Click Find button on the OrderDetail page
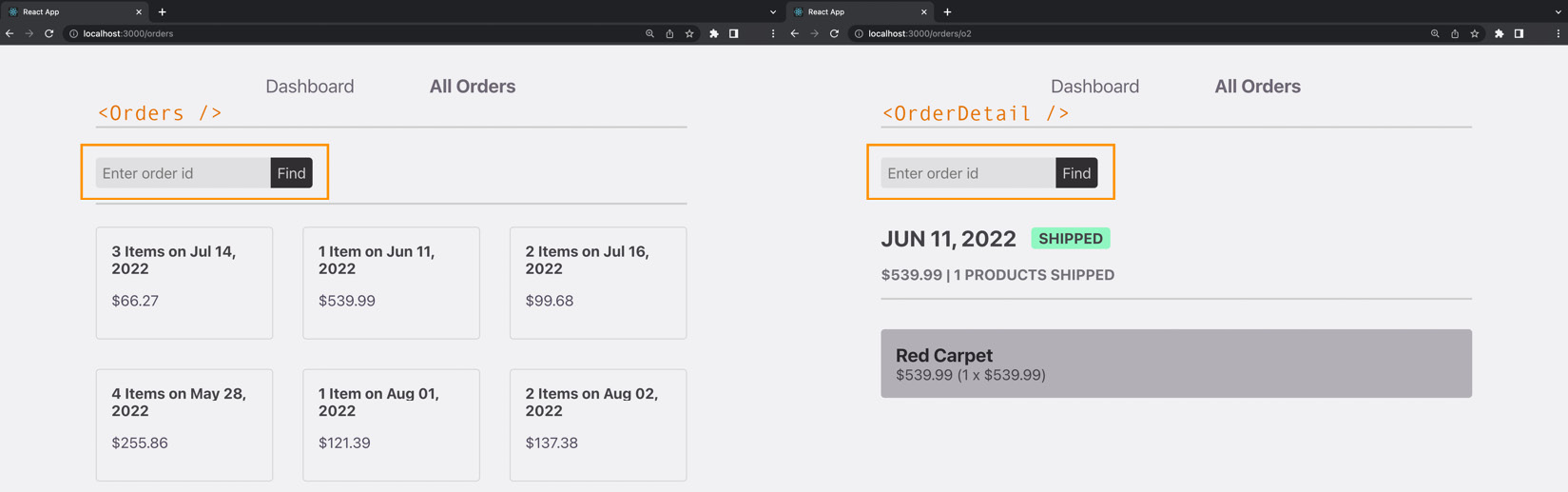1568x492 pixels. click(x=1077, y=173)
